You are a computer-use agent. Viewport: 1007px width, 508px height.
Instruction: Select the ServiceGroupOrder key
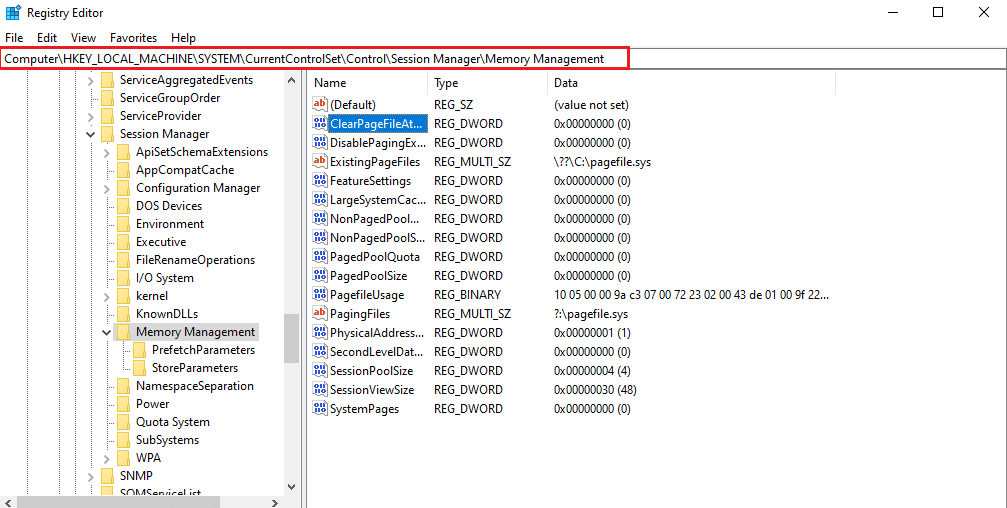coord(170,98)
